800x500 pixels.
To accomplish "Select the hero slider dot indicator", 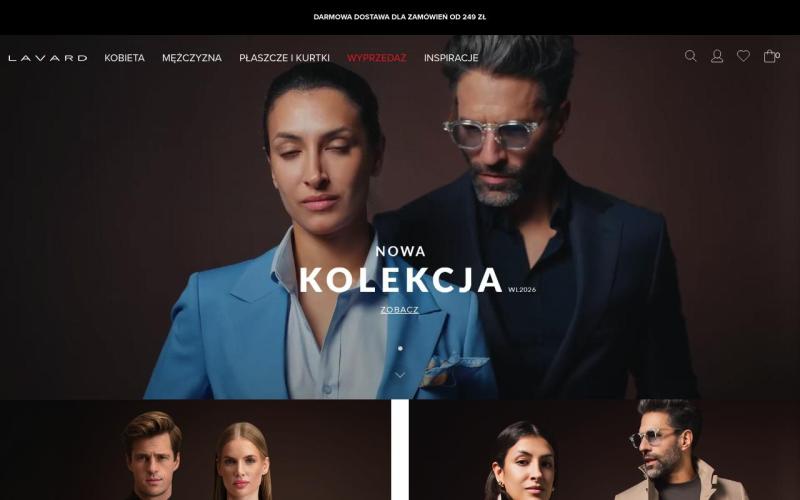I will tap(400, 348).
